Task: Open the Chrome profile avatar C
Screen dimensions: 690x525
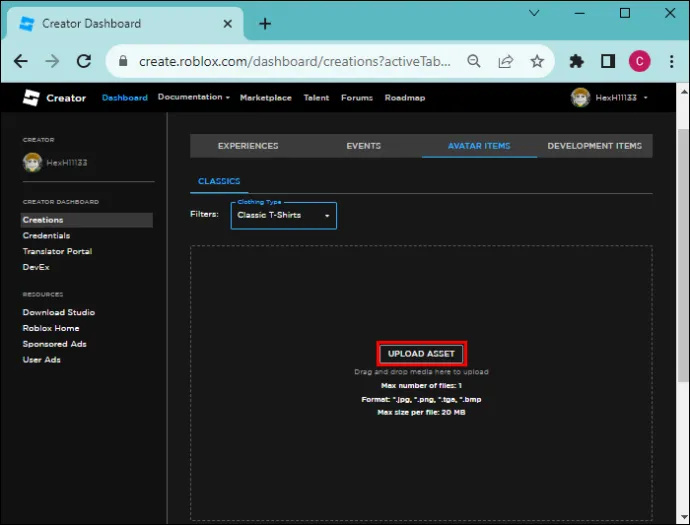Action: [639, 61]
